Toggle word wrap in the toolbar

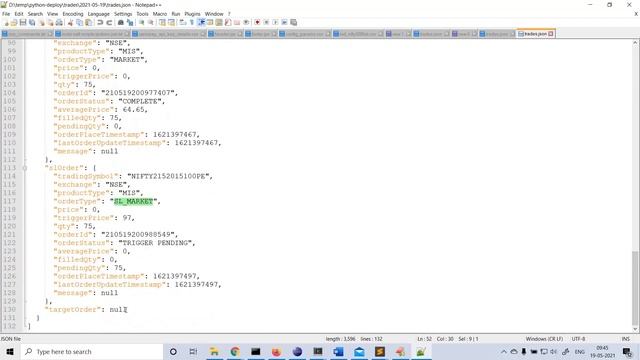point(183,22)
